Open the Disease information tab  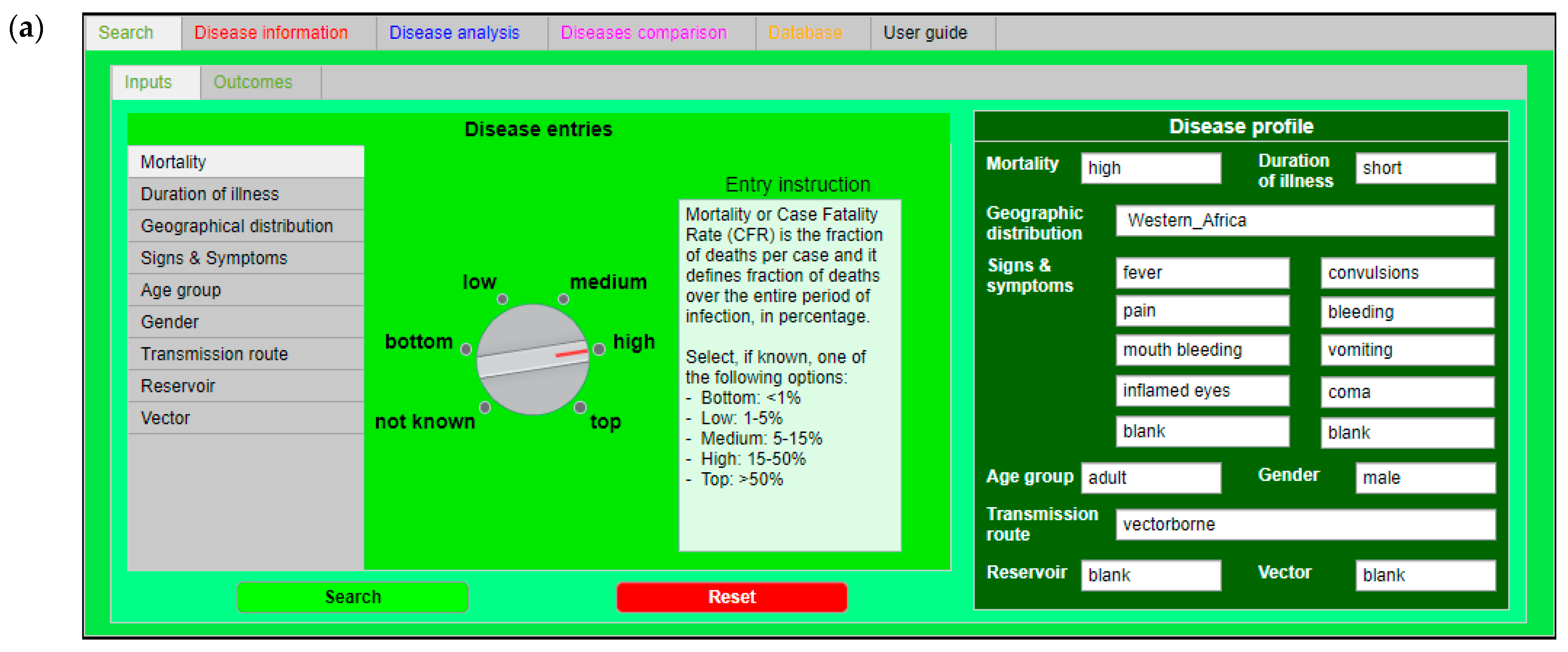click(x=271, y=33)
